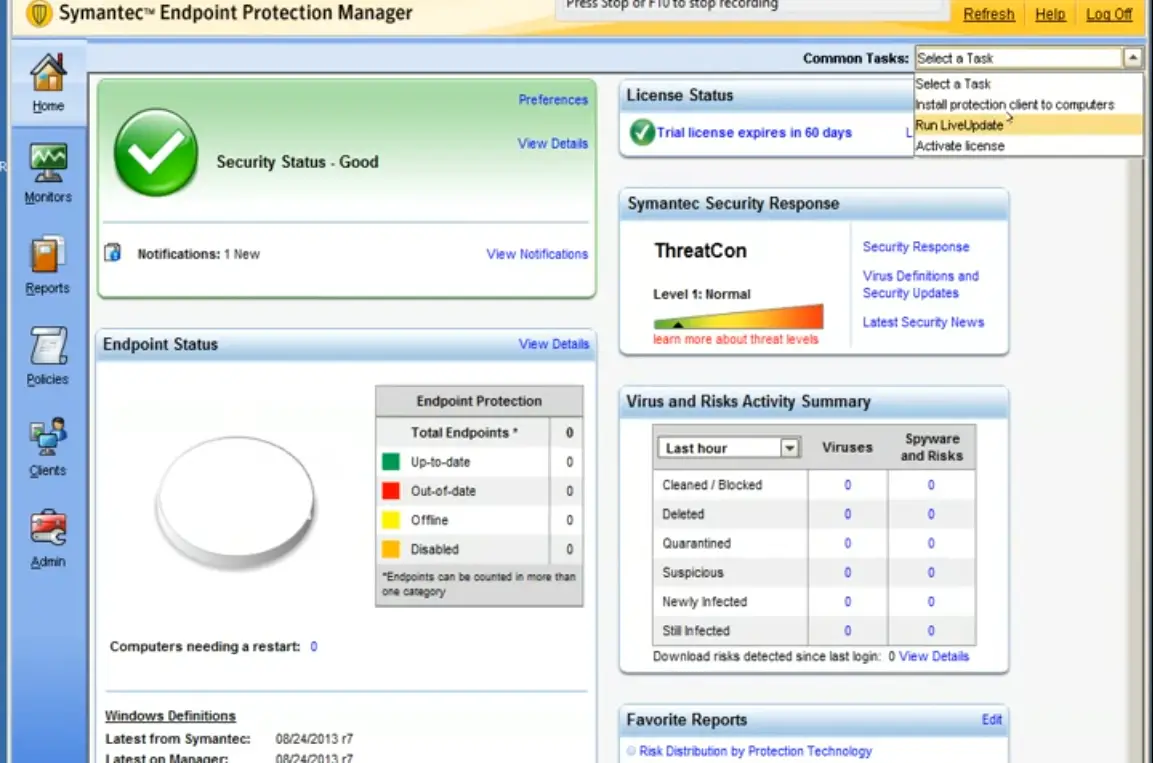This screenshot has width=1153, height=763.
Task: Open the Help link
Action: [1050, 14]
